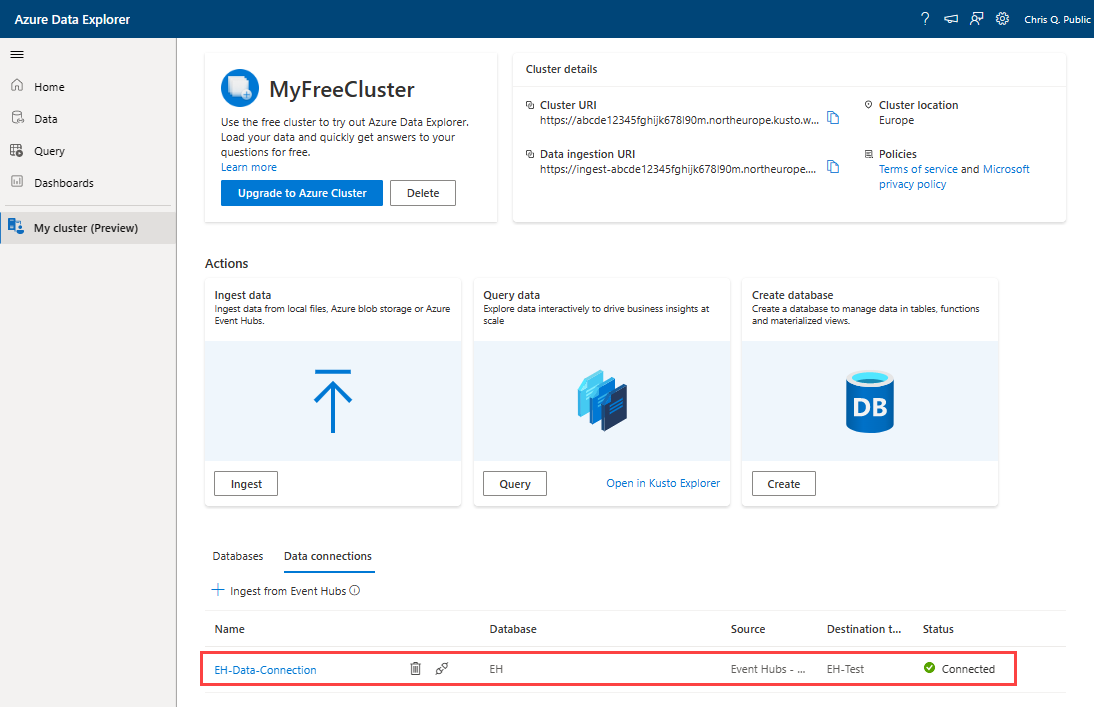Click the Data icon in sidebar
1094x707 pixels.
(x=17, y=118)
